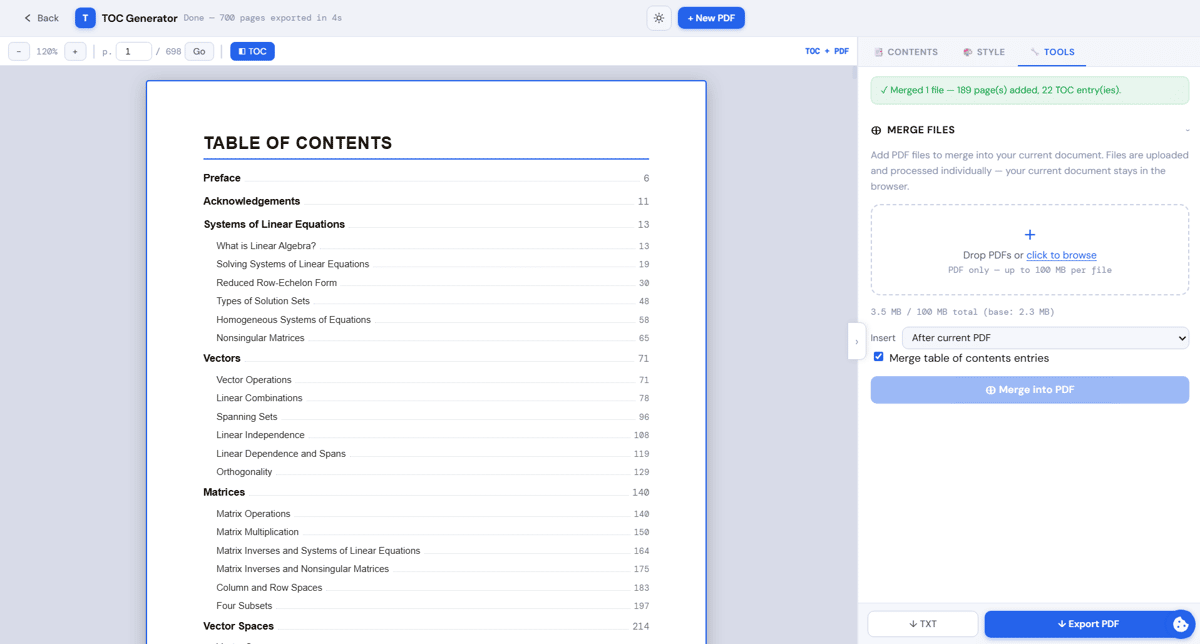The width and height of the screenshot is (1200, 644).
Task: Click Homogeneous Systems of Equations entry
Action: point(433,320)
